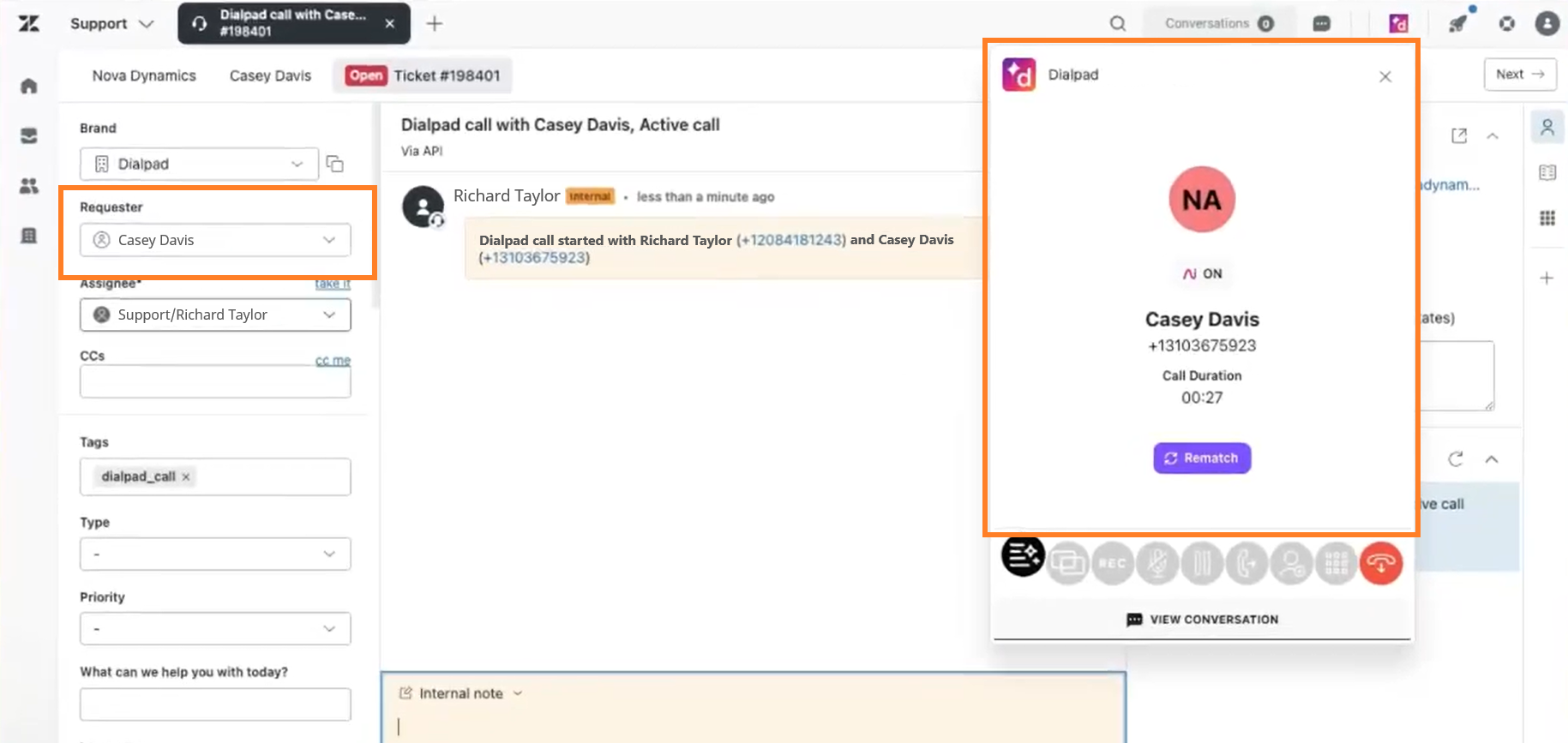The image size is (1568, 743).
Task: Open the Assignee dropdown Support/Richard Taylor
Action: (215, 315)
